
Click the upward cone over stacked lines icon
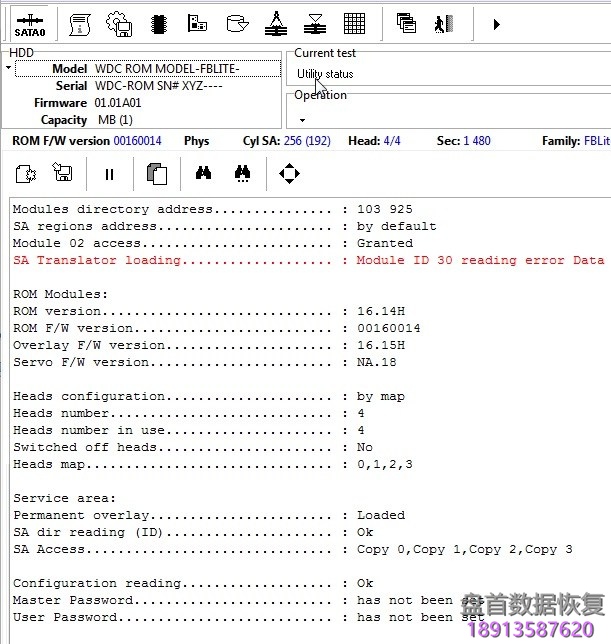tap(276, 24)
